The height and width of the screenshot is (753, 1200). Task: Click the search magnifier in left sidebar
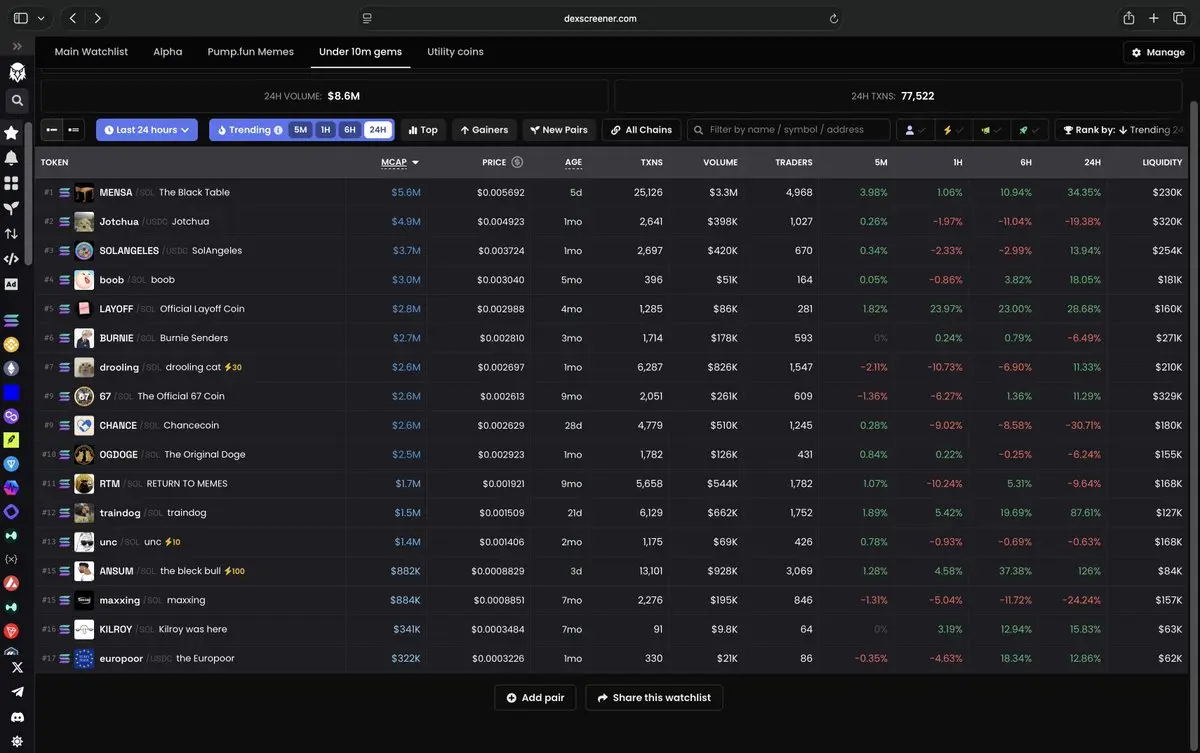pos(16,100)
